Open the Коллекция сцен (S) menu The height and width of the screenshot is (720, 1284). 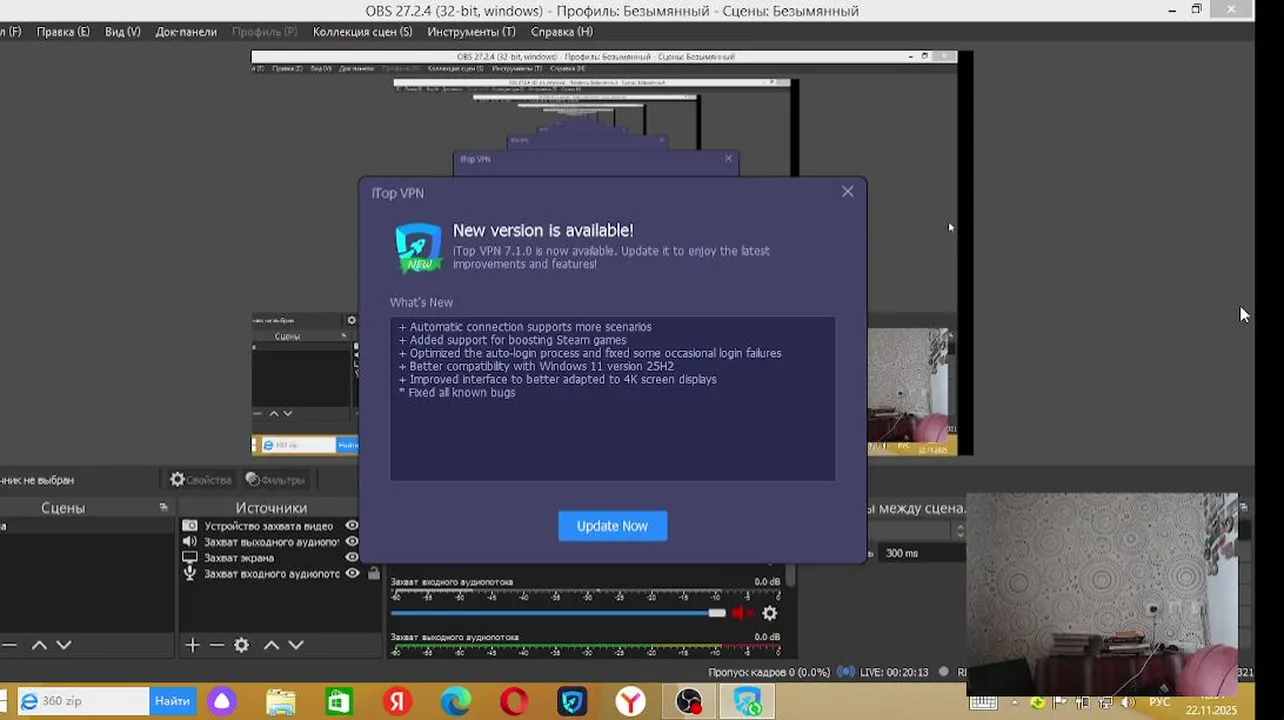pos(362,32)
